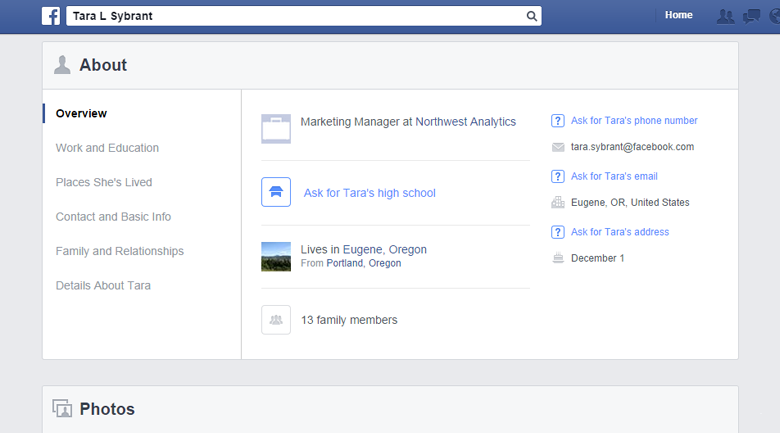Click Ask for Tara's high school link
This screenshot has height=433, width=780.
[369, 193]
